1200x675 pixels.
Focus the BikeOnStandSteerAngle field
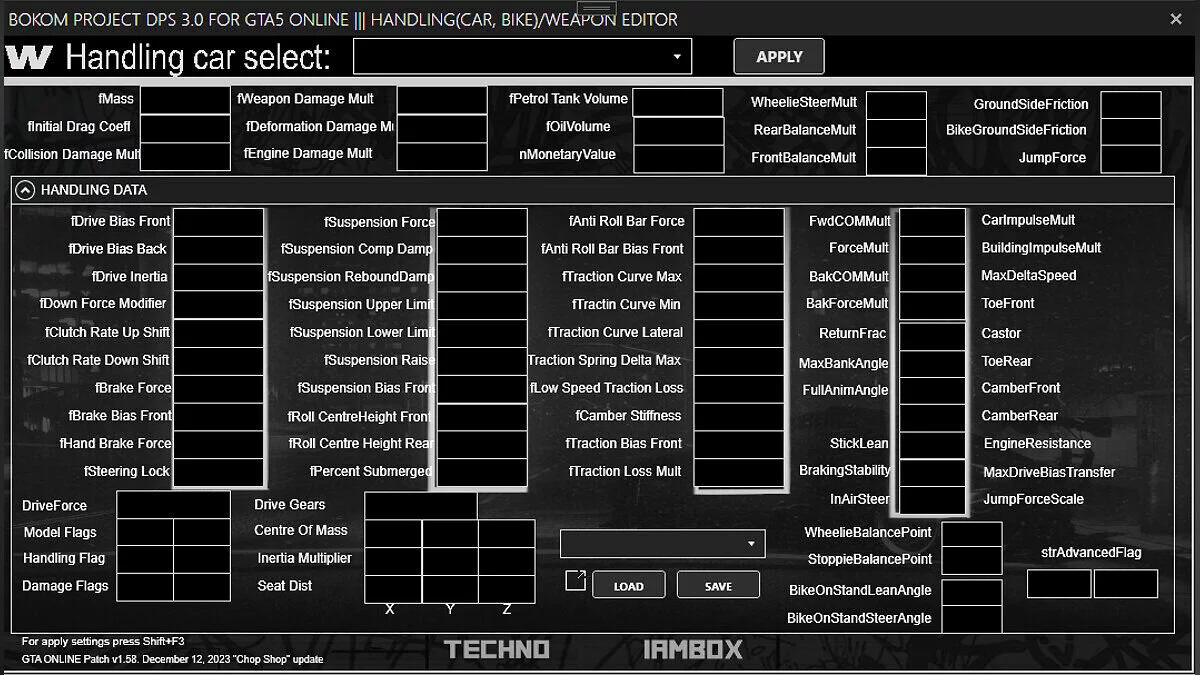[972, 619]
